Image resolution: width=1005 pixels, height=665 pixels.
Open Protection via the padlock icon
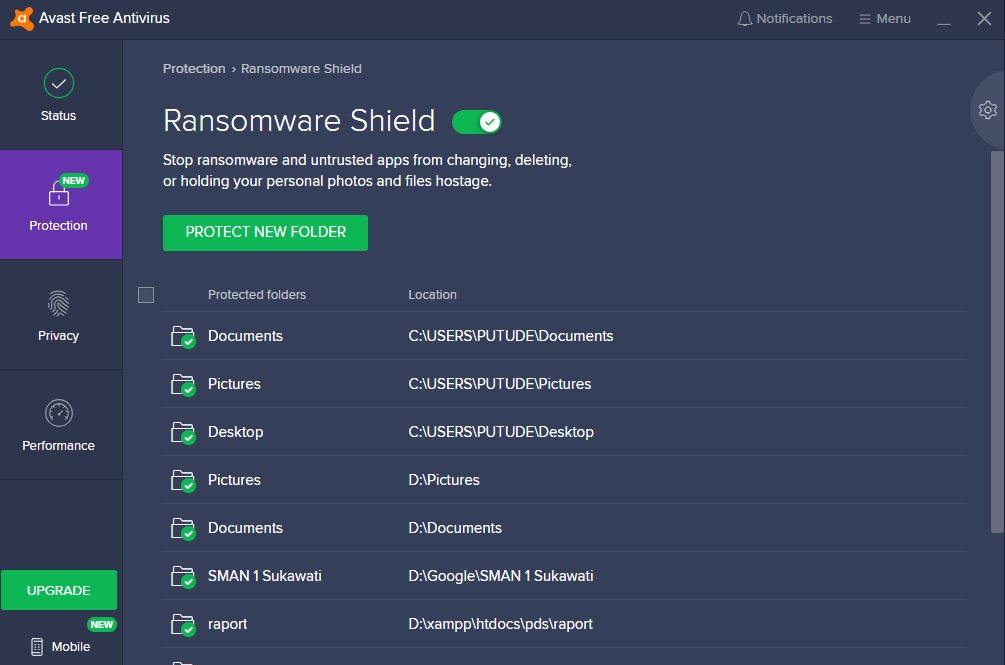(58, 193)
